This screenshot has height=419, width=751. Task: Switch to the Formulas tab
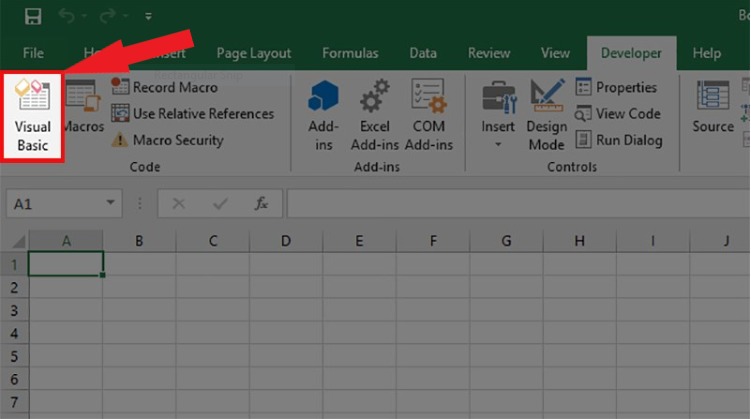click(350, 53)
